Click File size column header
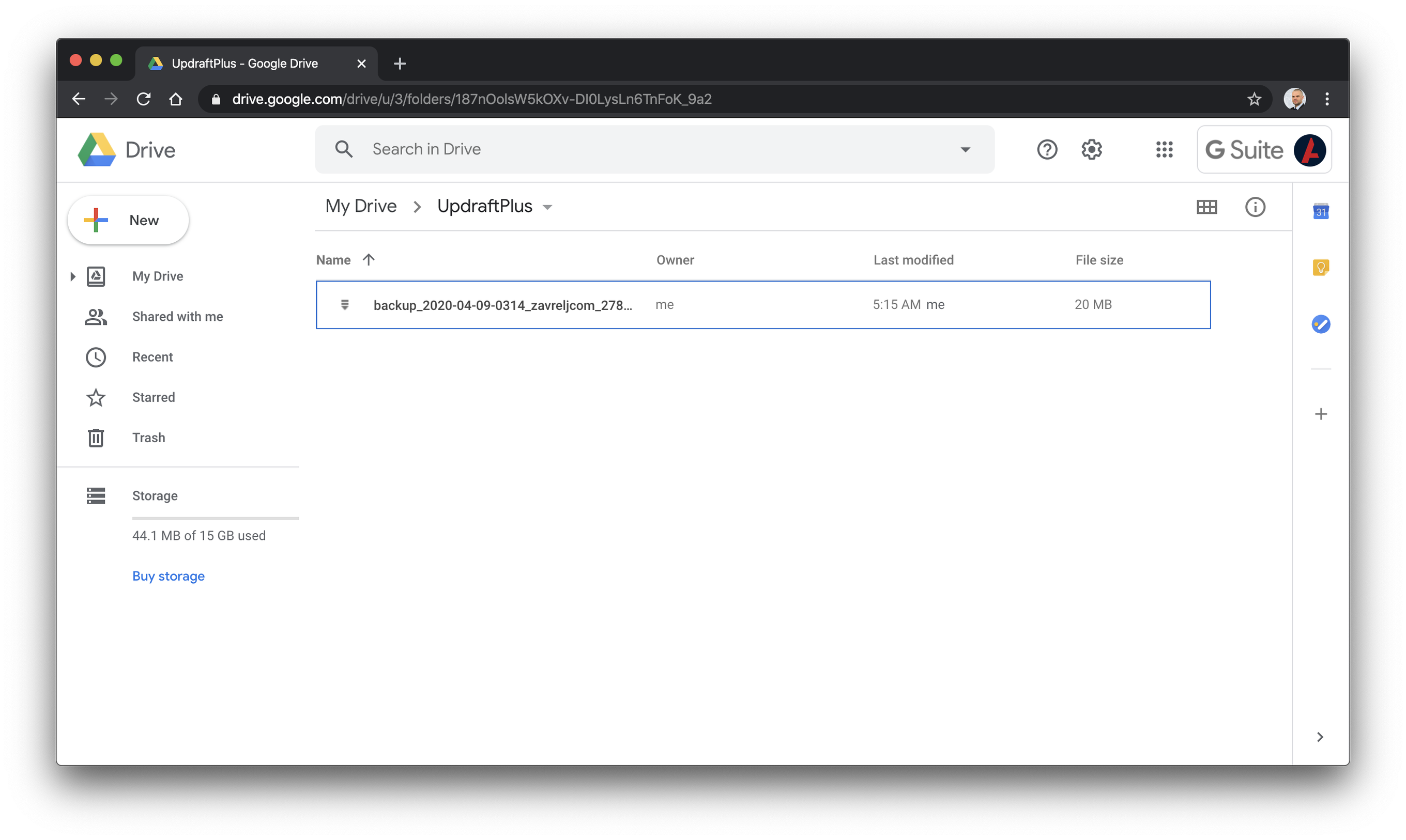Screen dimensions: 1406x840 point(1099,260)
